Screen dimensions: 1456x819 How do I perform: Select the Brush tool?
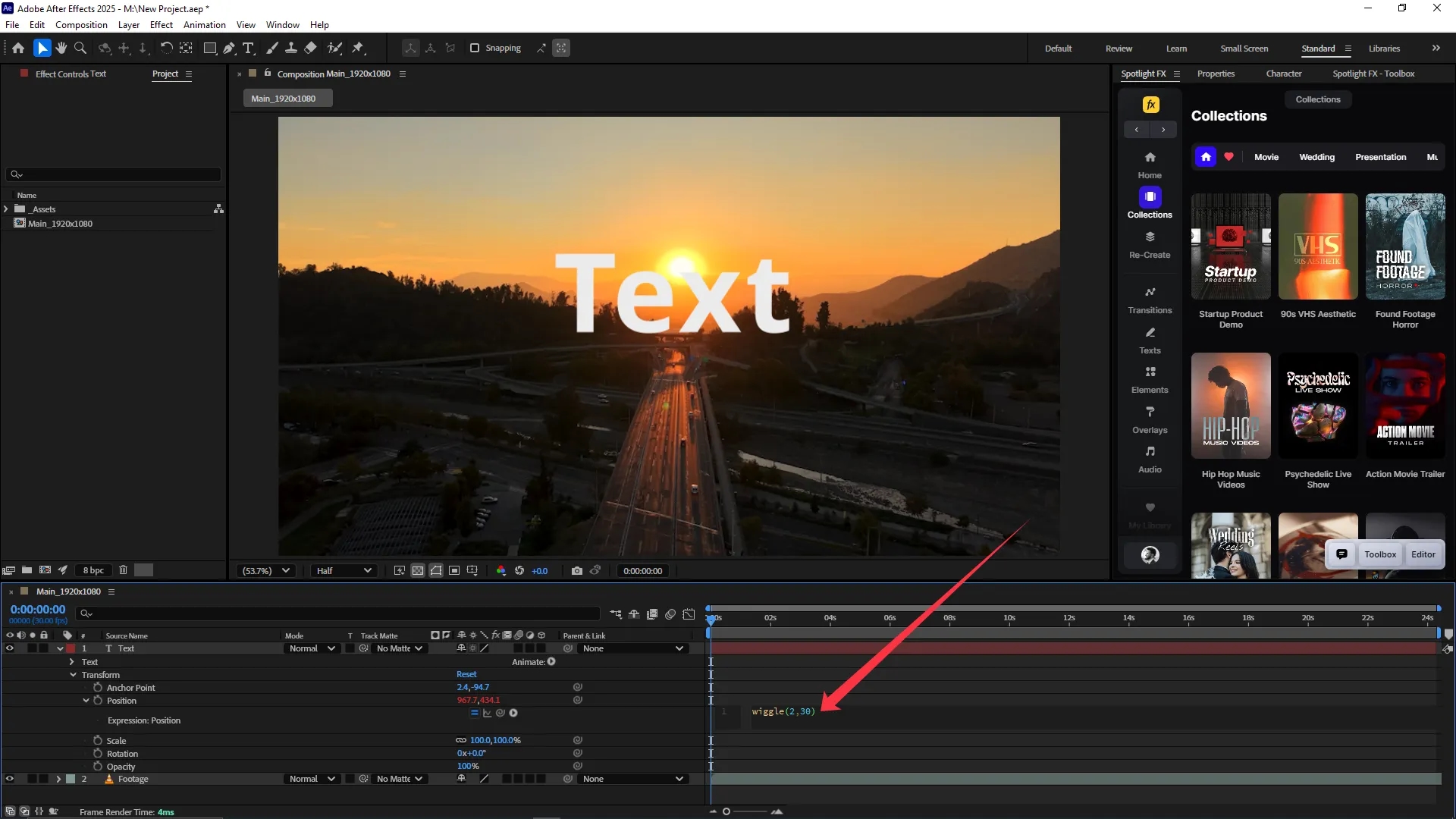click(272, 48)
